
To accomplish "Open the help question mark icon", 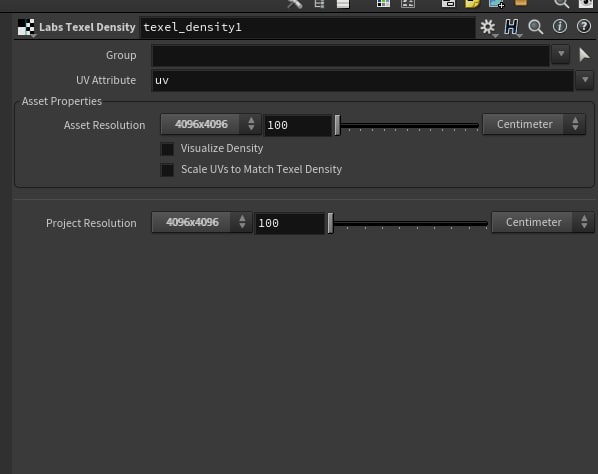I will point(584,27).
